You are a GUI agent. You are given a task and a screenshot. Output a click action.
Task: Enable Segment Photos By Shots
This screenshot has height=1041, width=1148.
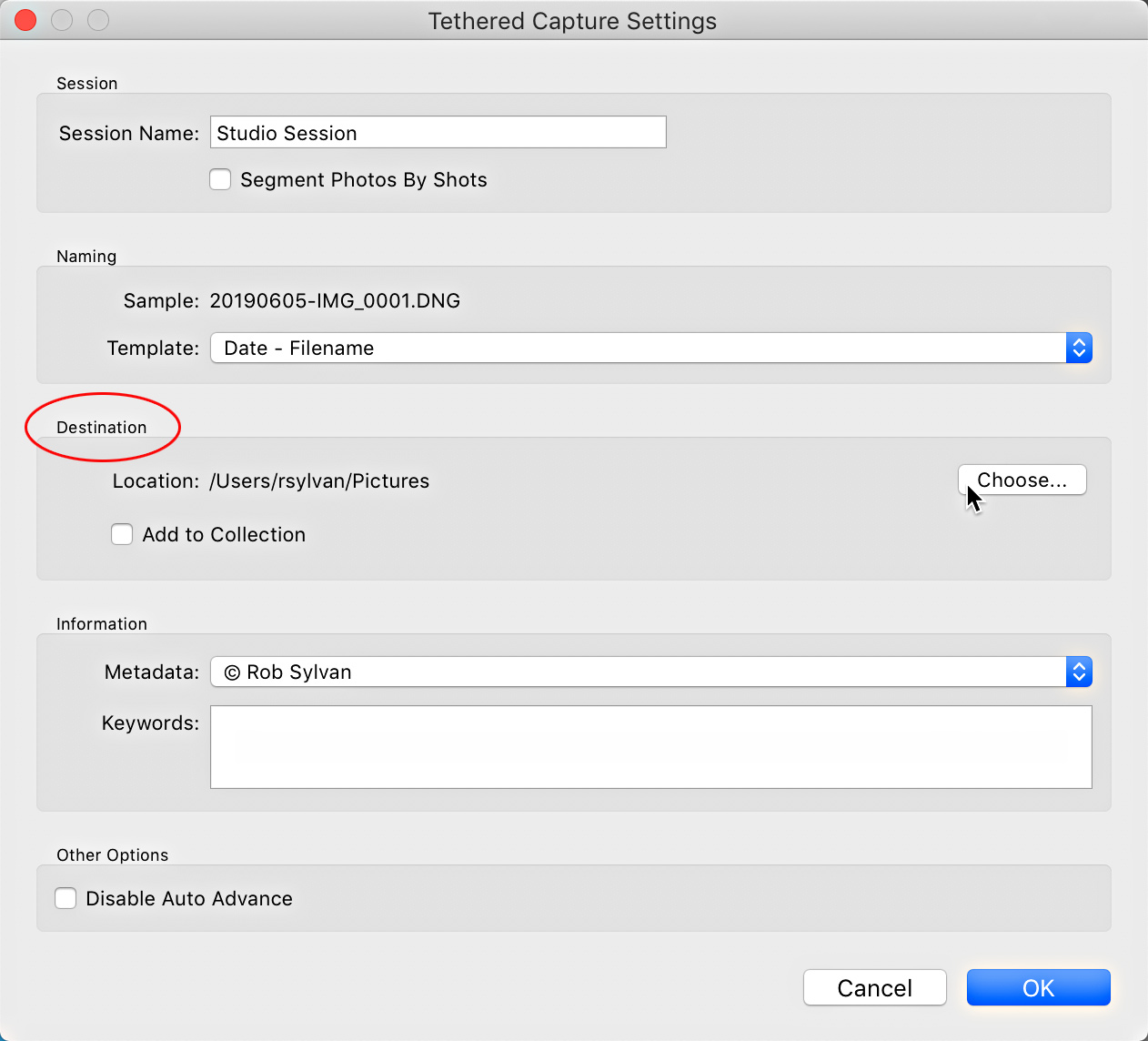pyautogui.click(x=220, y=179)
